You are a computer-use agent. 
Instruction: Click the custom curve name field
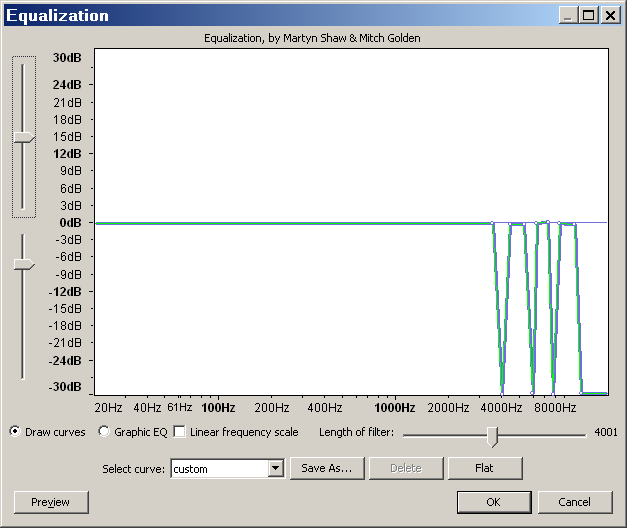(x=220, y=468)
